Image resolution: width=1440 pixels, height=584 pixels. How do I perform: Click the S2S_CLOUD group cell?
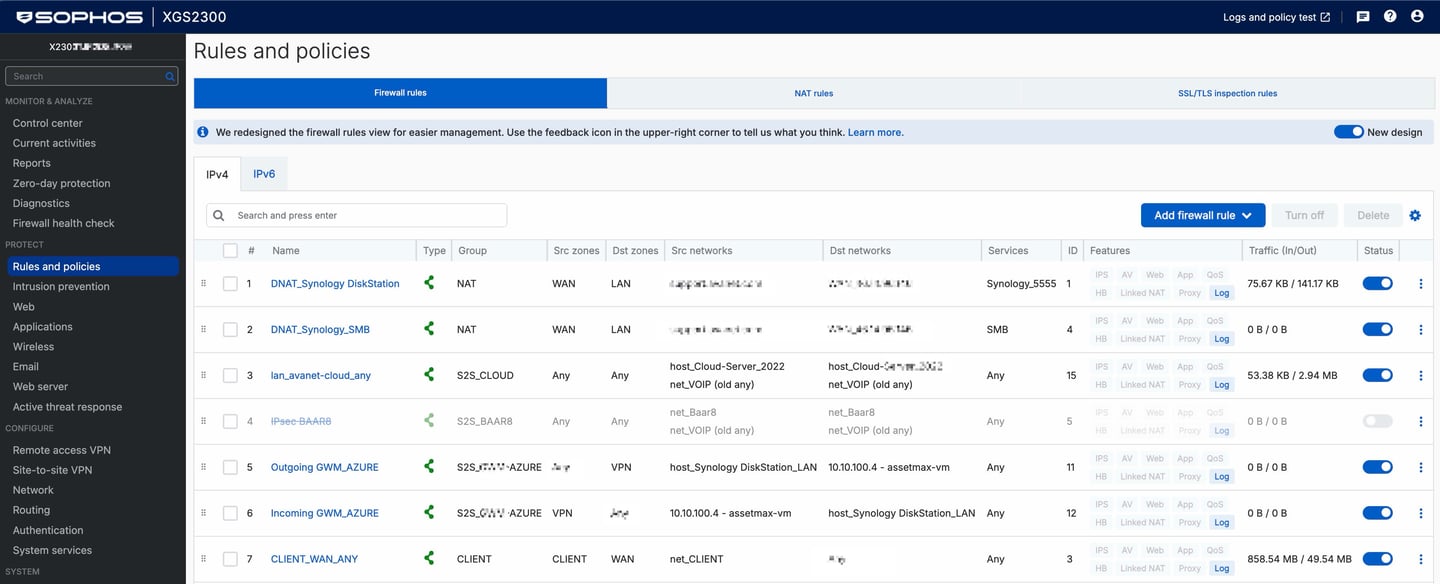486,376
